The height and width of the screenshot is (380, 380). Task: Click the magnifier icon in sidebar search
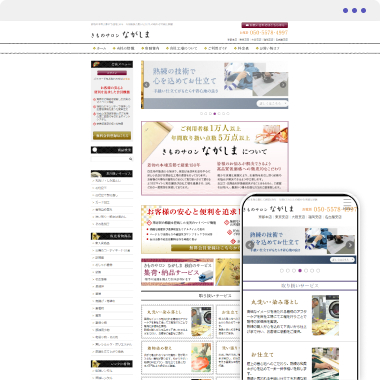click(x=130, y=159)
